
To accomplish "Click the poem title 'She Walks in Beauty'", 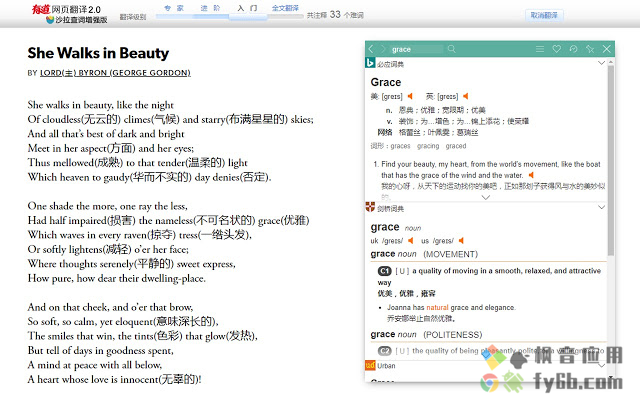I will [98, 53].
